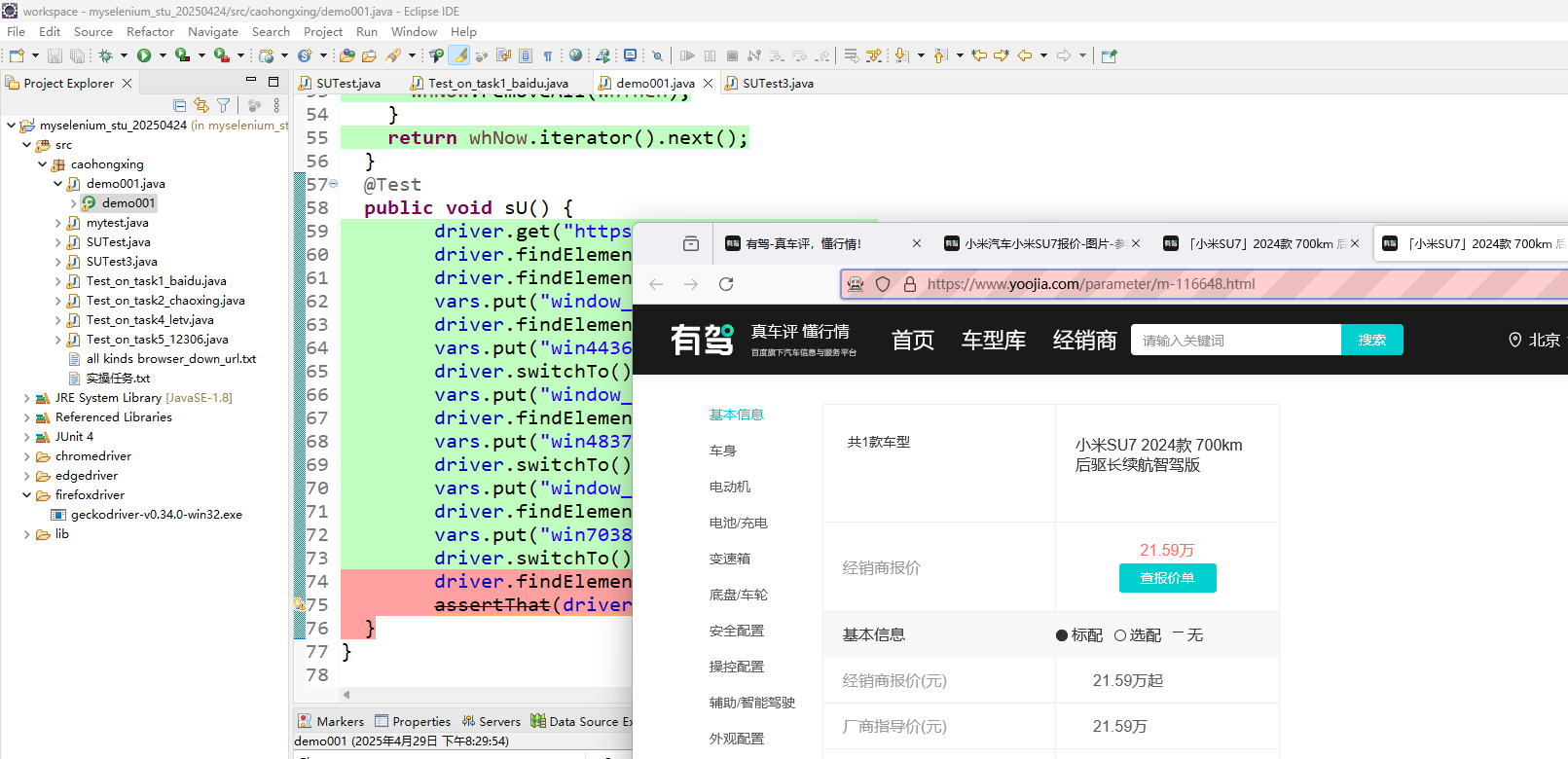Maximize the Project Explorer panel
Viewport: 1568px width, 759px height.
(273, 82)
